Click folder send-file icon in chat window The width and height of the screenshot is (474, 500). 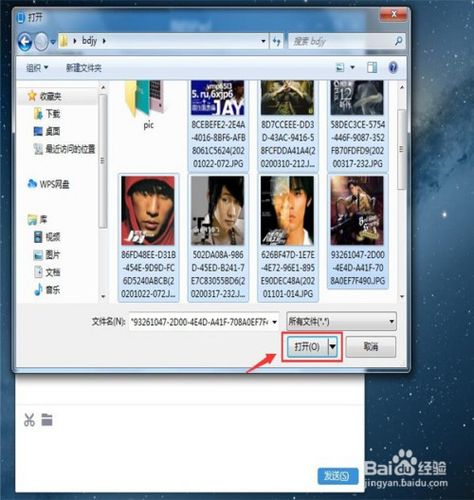47,420
